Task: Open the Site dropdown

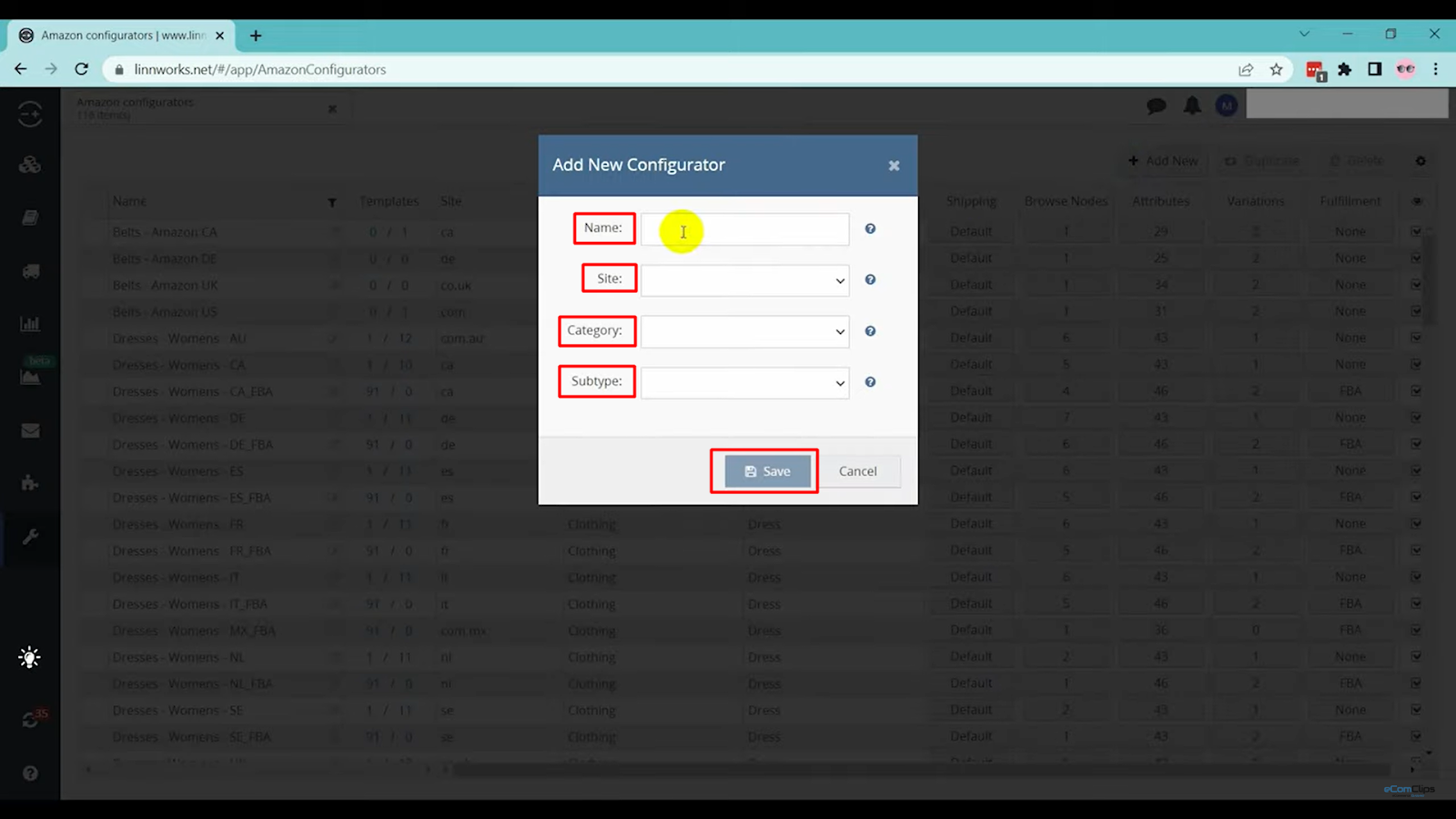Action: [744, 280]
